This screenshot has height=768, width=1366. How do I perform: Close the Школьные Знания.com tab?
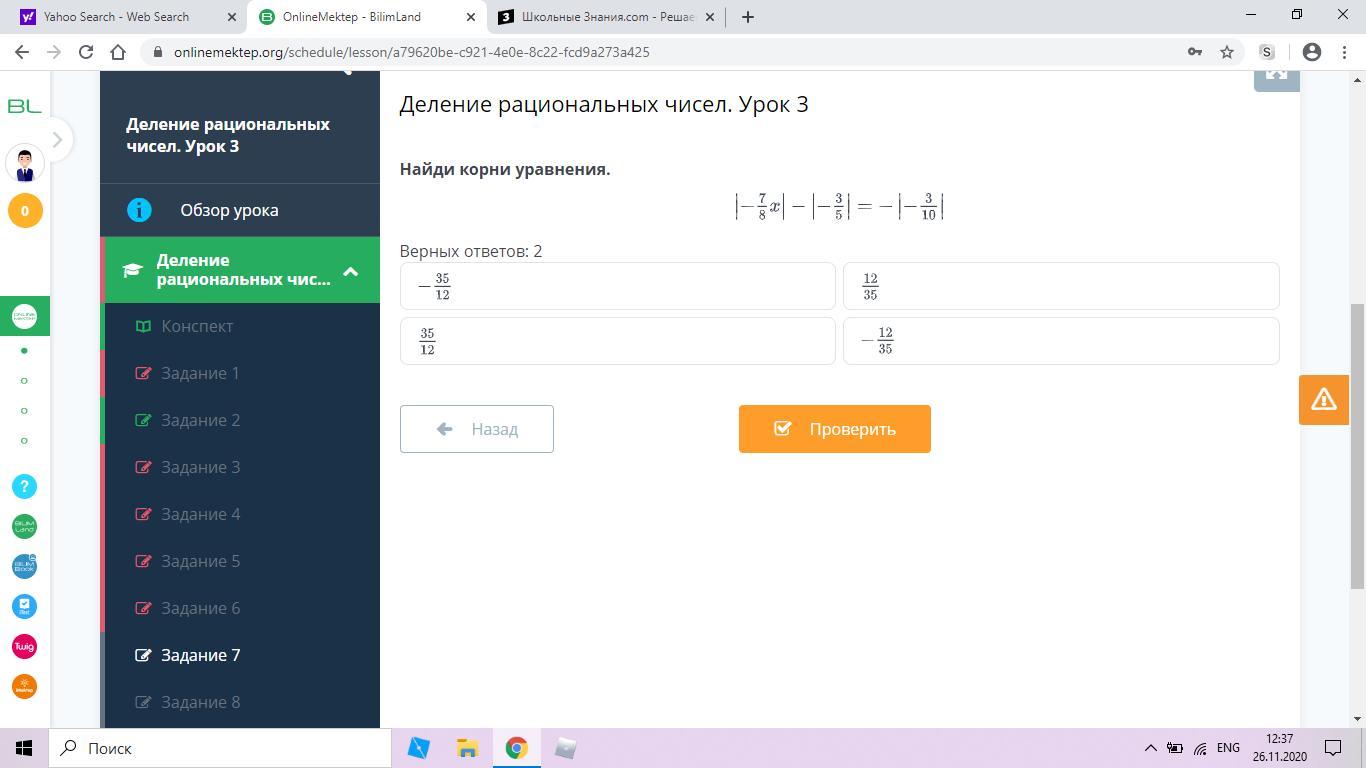(712, 16)
